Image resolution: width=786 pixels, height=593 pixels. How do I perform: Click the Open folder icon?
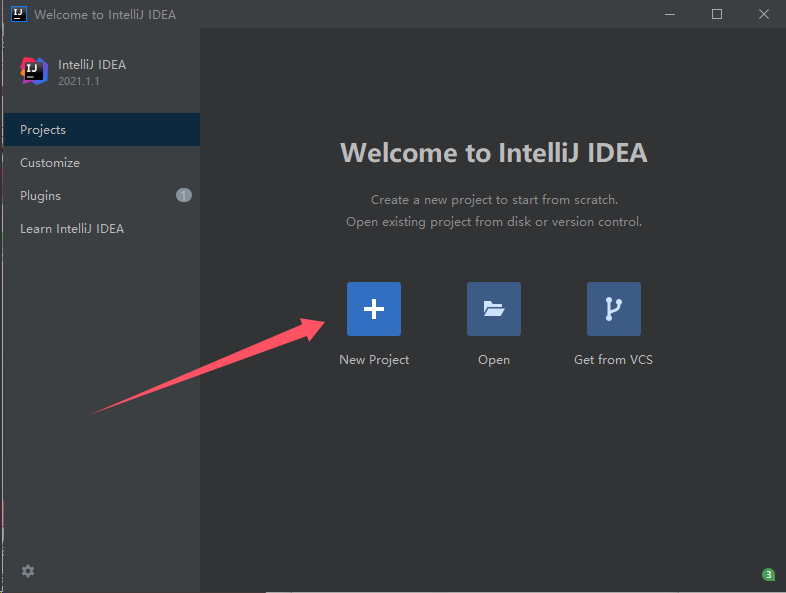click(x=494, y=309)
